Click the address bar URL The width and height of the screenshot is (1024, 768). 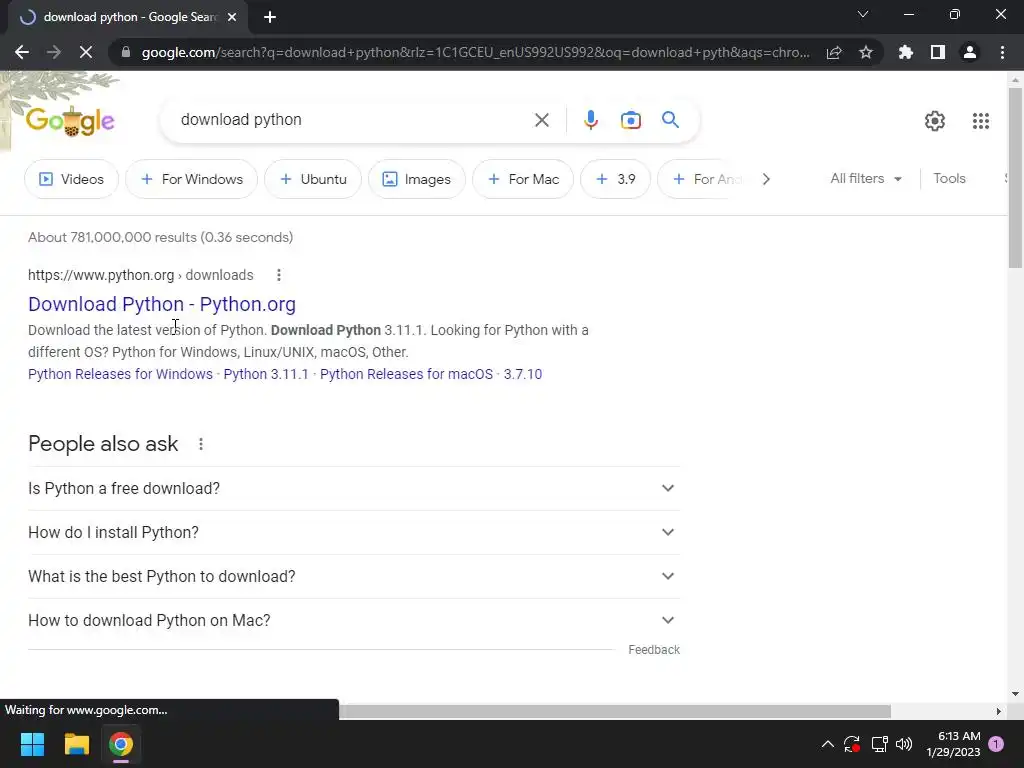tap(475, 52)
